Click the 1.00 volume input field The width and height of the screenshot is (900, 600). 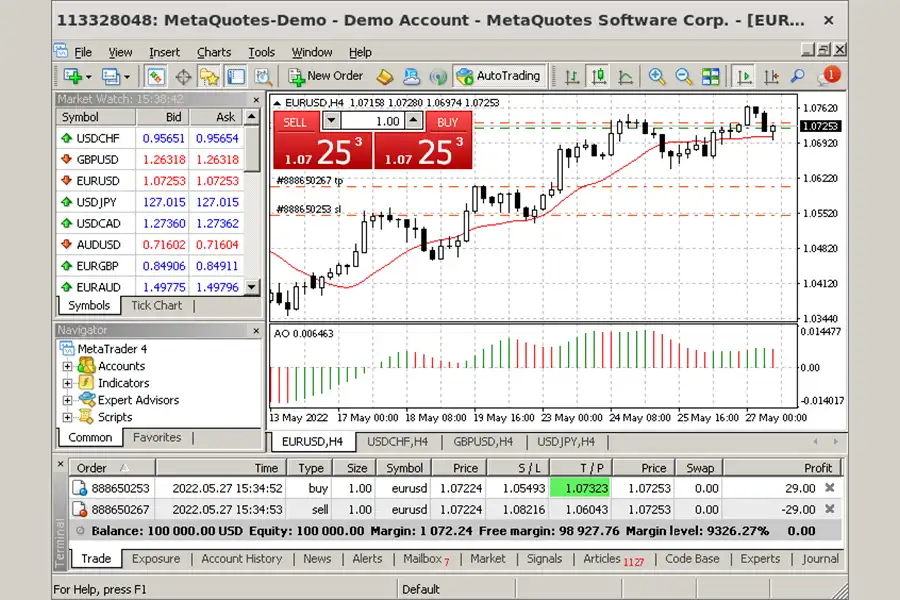pos(373,121)
